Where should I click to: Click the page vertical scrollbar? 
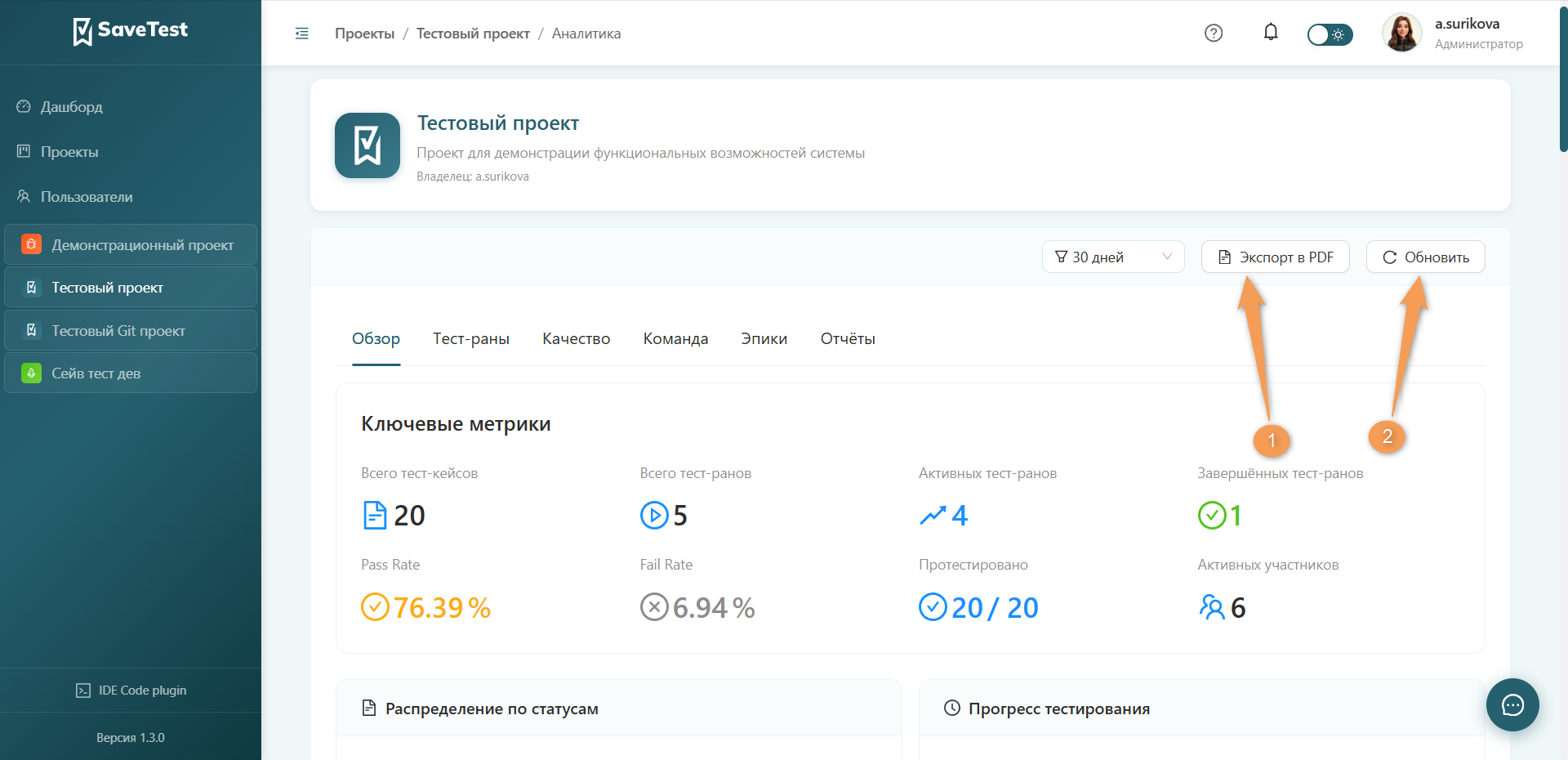tap(1563, 78)
